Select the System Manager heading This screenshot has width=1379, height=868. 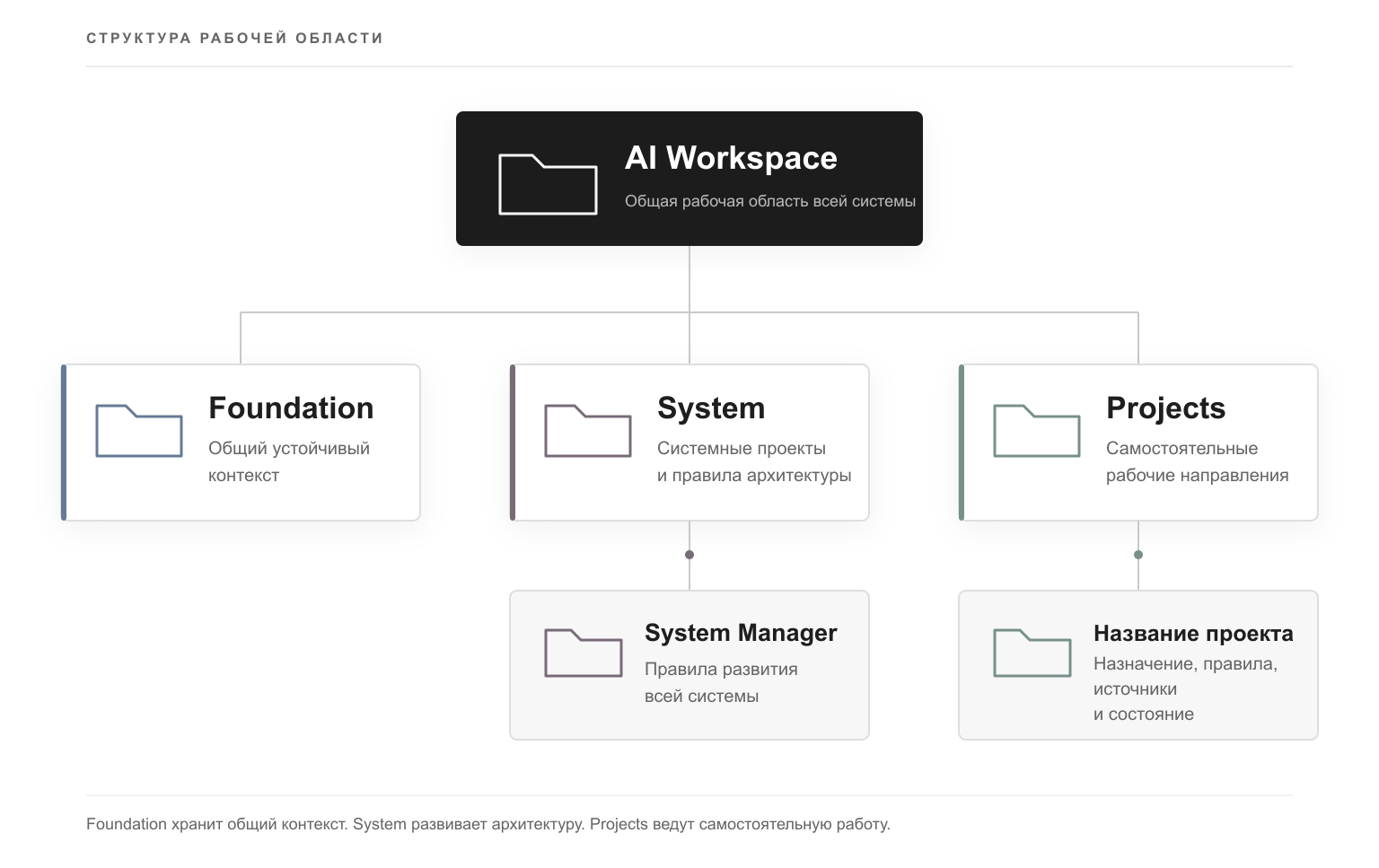click(x=741, y=633)
